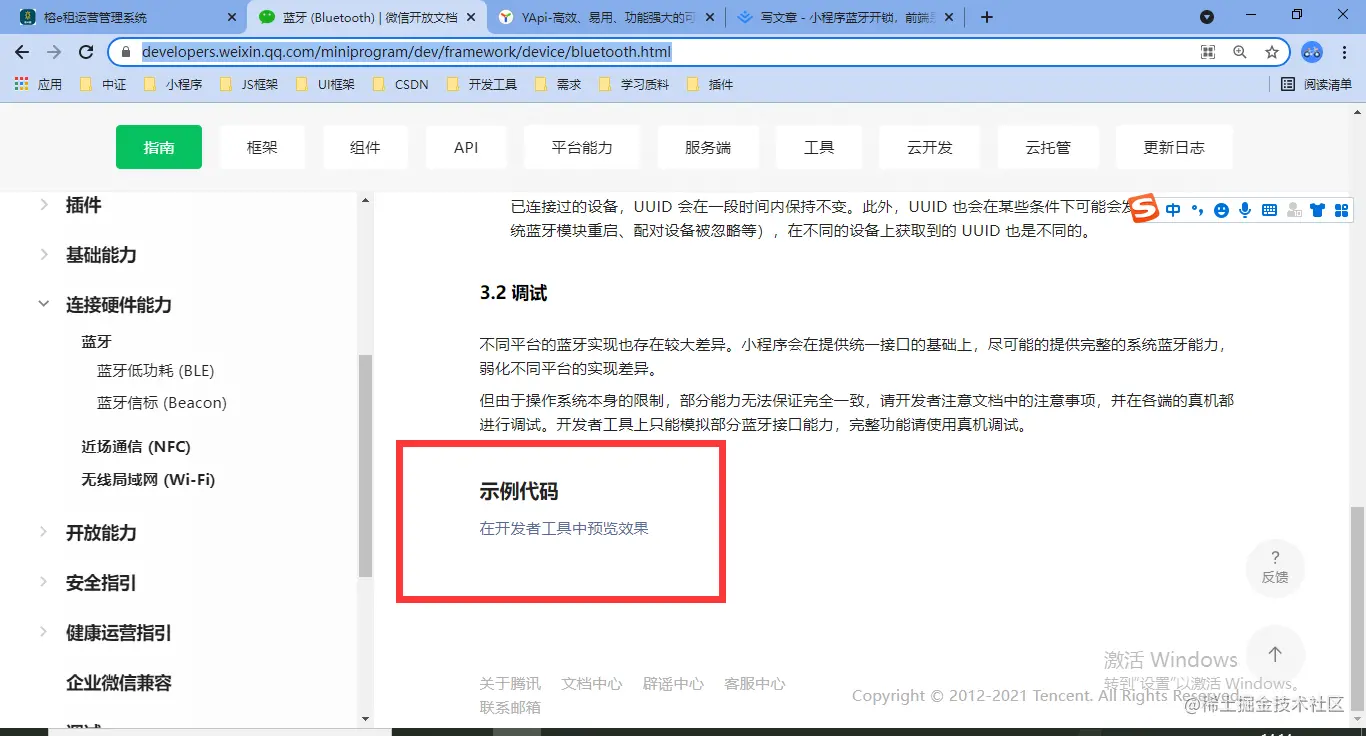This screenshot has height=736, width=1366.
Task: Open the Chrome three-dot menu
Action: click(x=1345, y=52)
